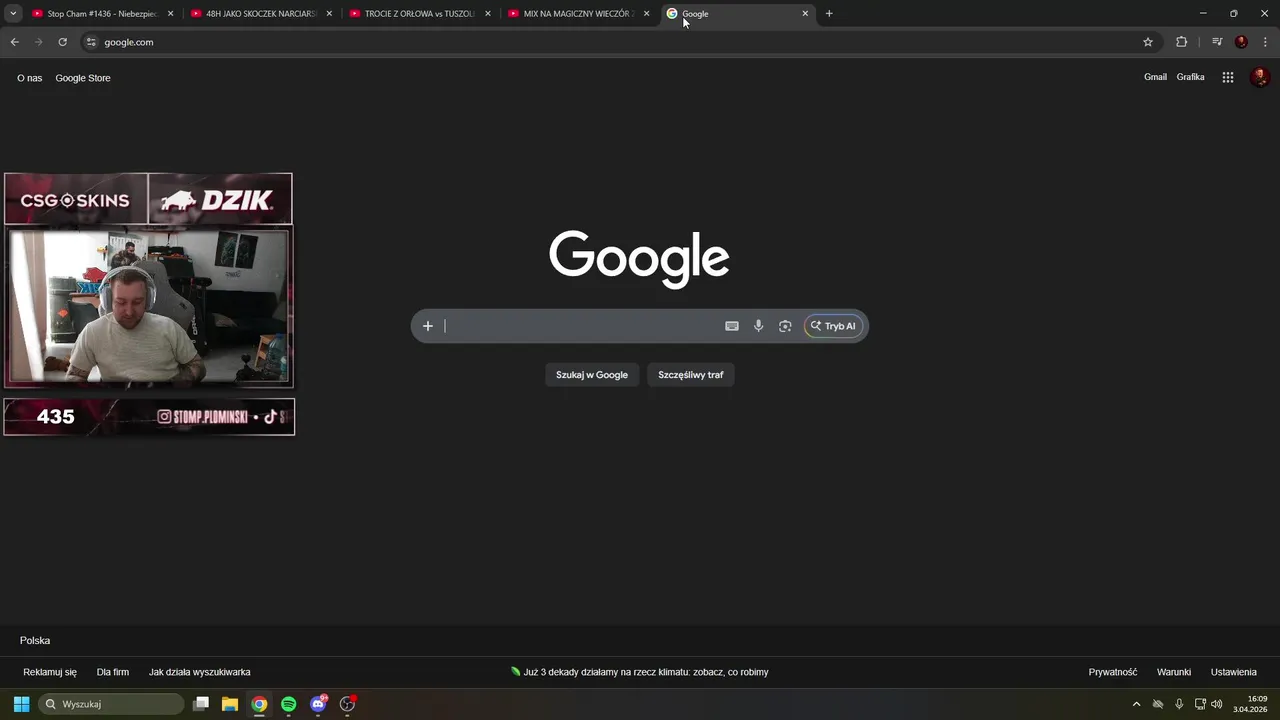1280x720 pixels.
Task: Show hidden system tray icons
Action: pos(1136,704)
